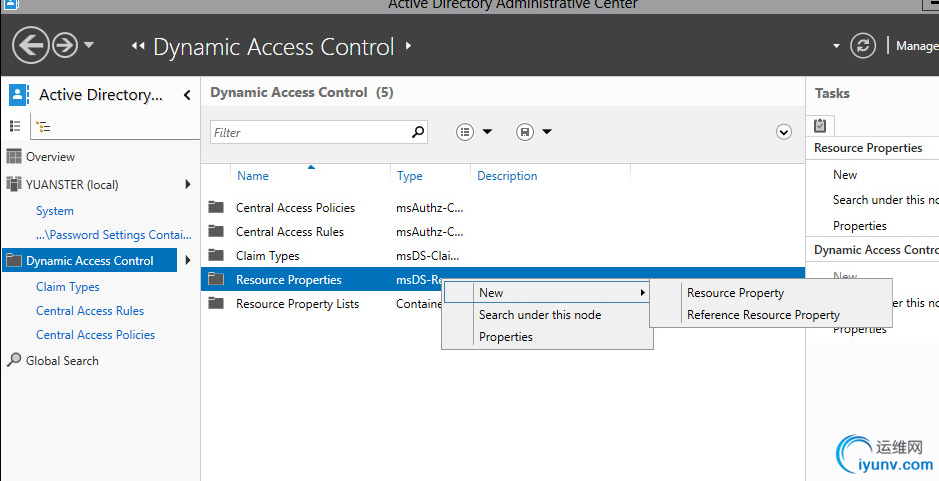Choose Properties in context menu
Image resolution: width=939 pixels, height=481 pixels.
point(505,337)
